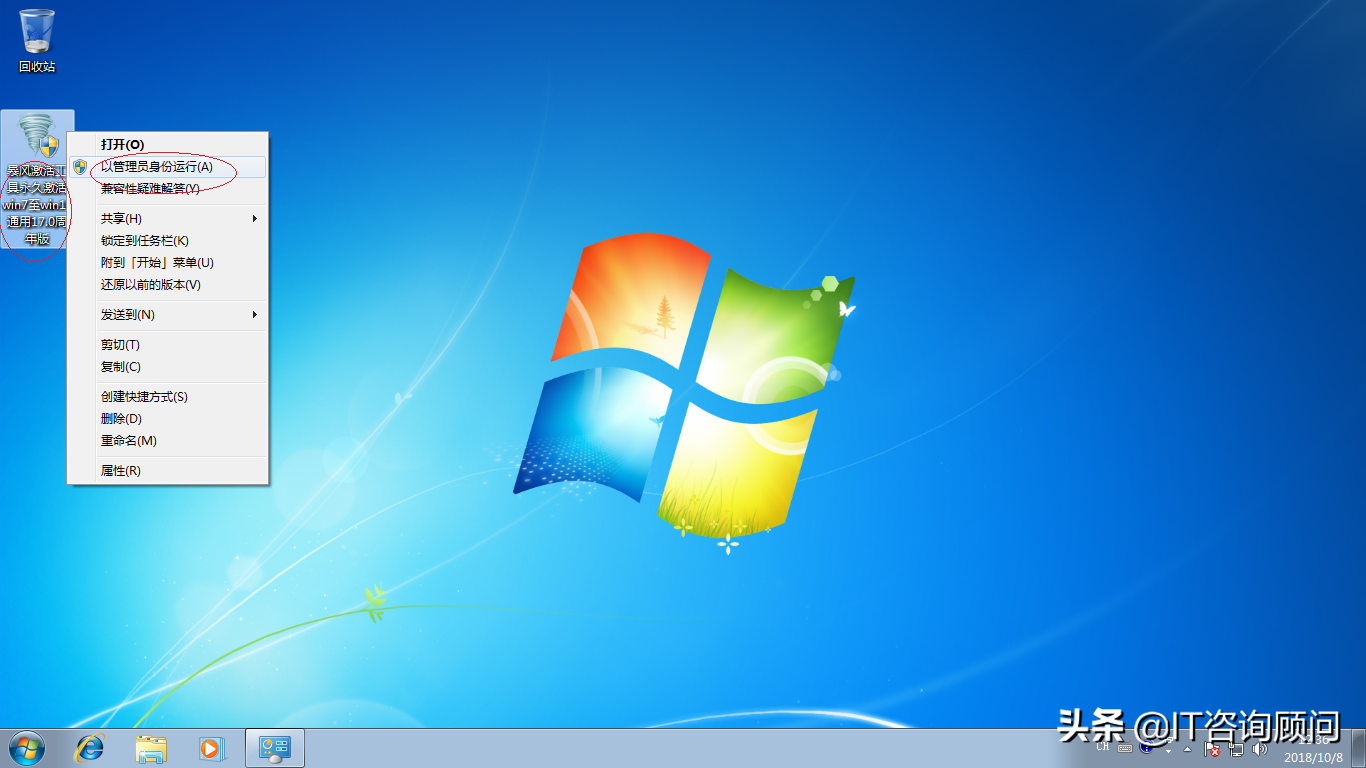The image size is (1366, 768).
Task: Launch Internet Explorer from the taskbar
Action: 91,748
